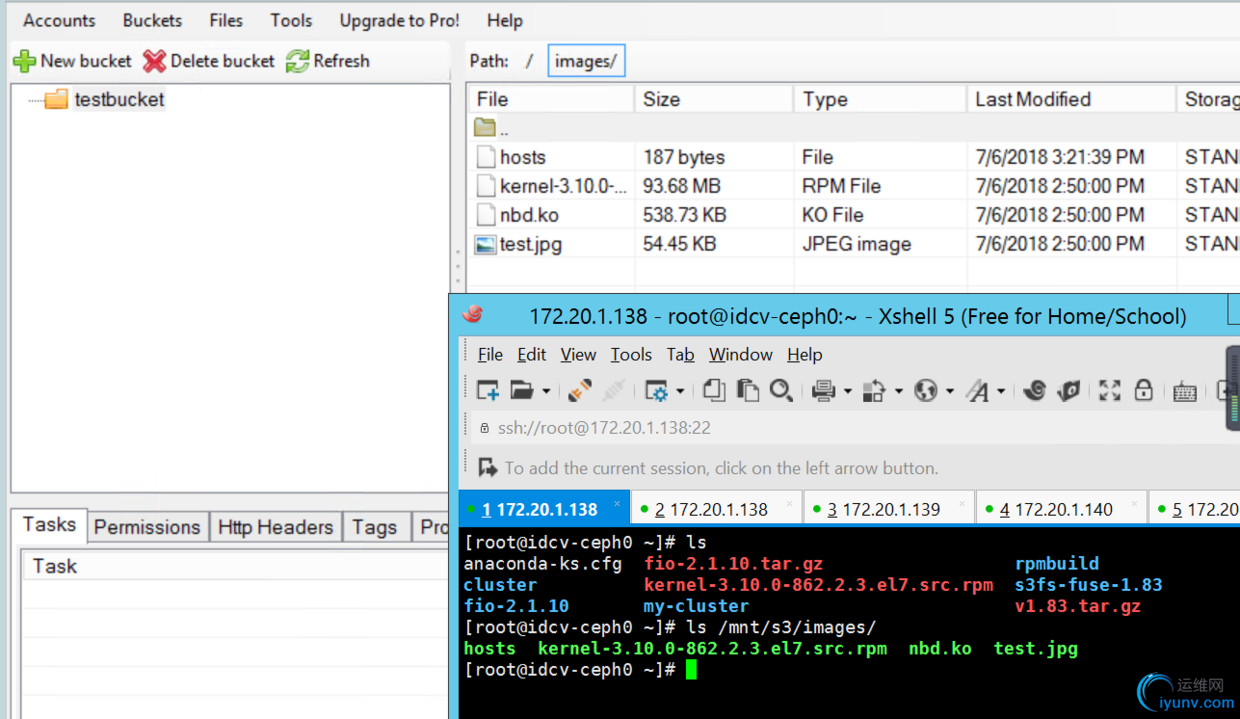Viewport: 1240px width, 719px height.
Task: Click the color scheme icon in the Xshell toolbar
Action: tap(874, 391)
